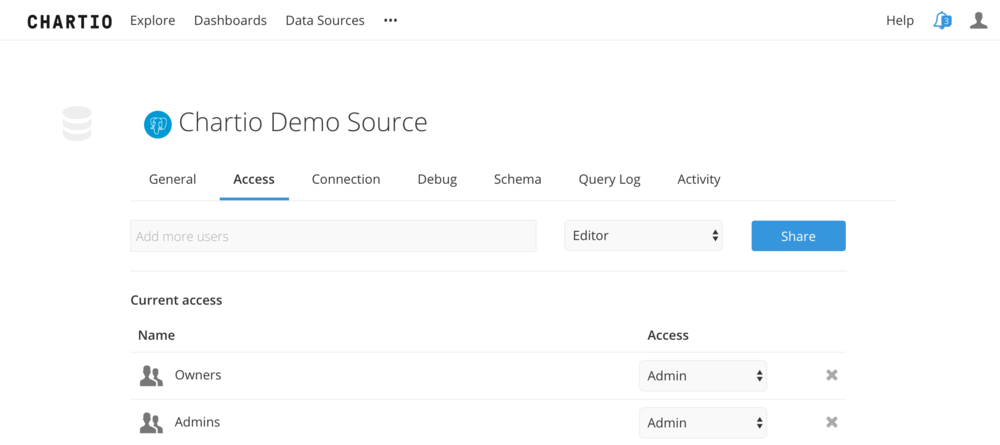View the Query Log tab
This screenshot has width=1000, height=445.
point(609,180)
